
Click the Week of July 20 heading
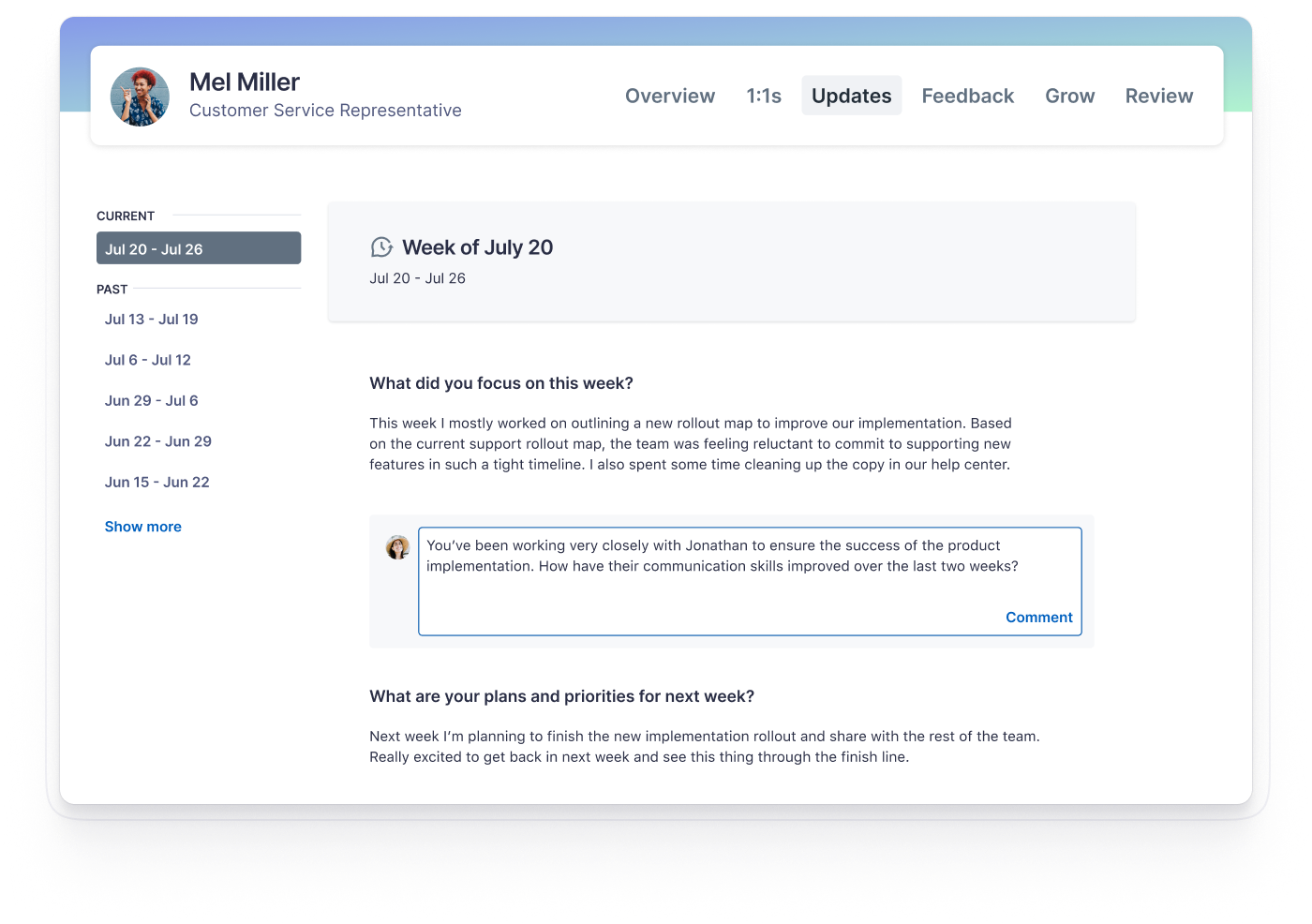coord(477,247)
